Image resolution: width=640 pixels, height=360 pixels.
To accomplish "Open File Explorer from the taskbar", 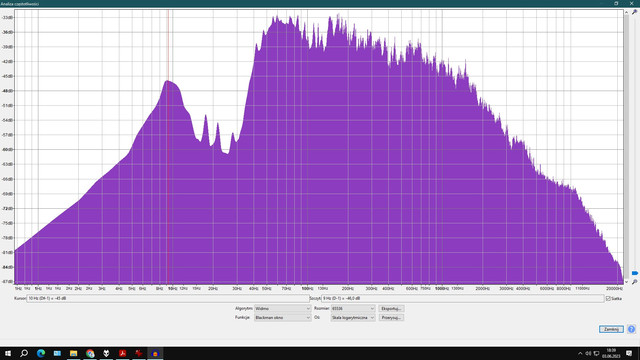I will click(73, 353).
